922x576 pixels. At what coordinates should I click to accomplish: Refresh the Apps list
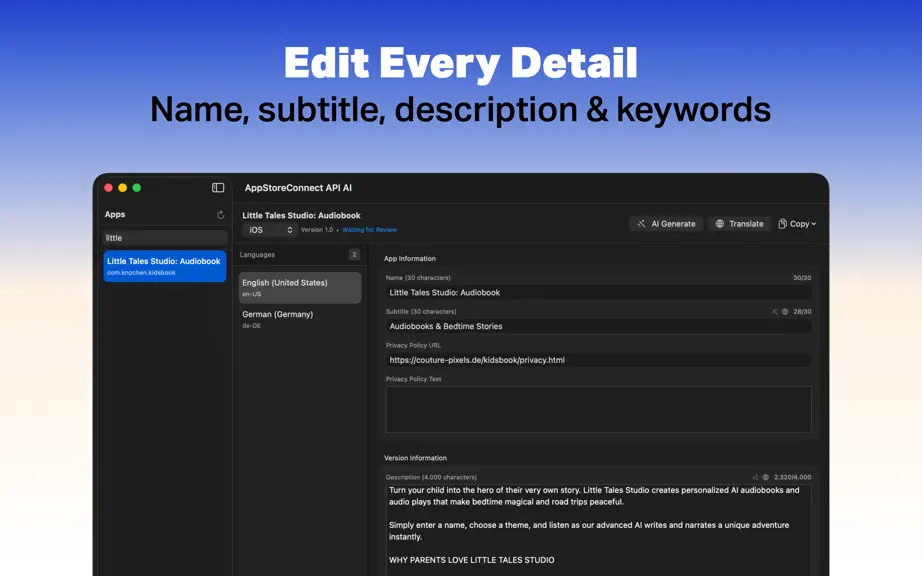(221, 215)
